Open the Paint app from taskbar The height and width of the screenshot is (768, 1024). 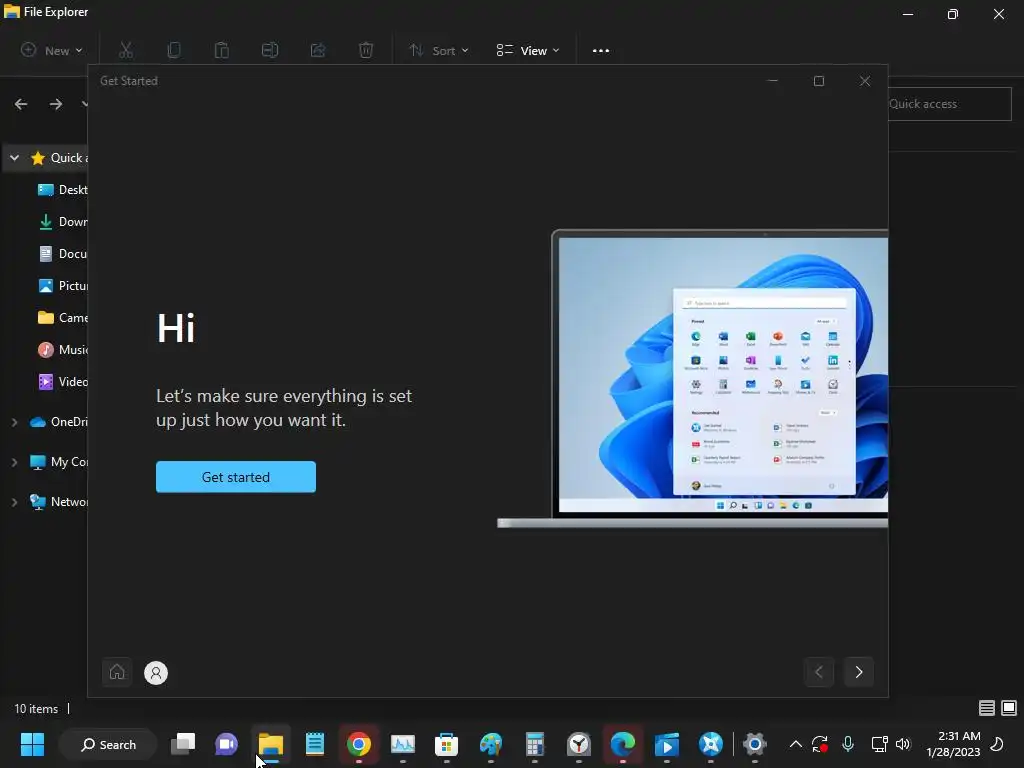pos(490,744)
